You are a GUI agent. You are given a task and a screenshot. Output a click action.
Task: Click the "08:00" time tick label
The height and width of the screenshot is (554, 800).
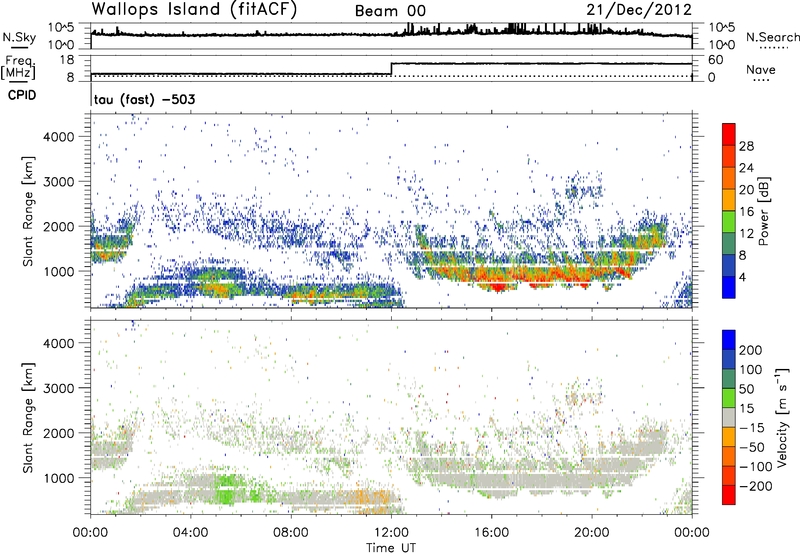pyautogui.click(x=291, y=533)
